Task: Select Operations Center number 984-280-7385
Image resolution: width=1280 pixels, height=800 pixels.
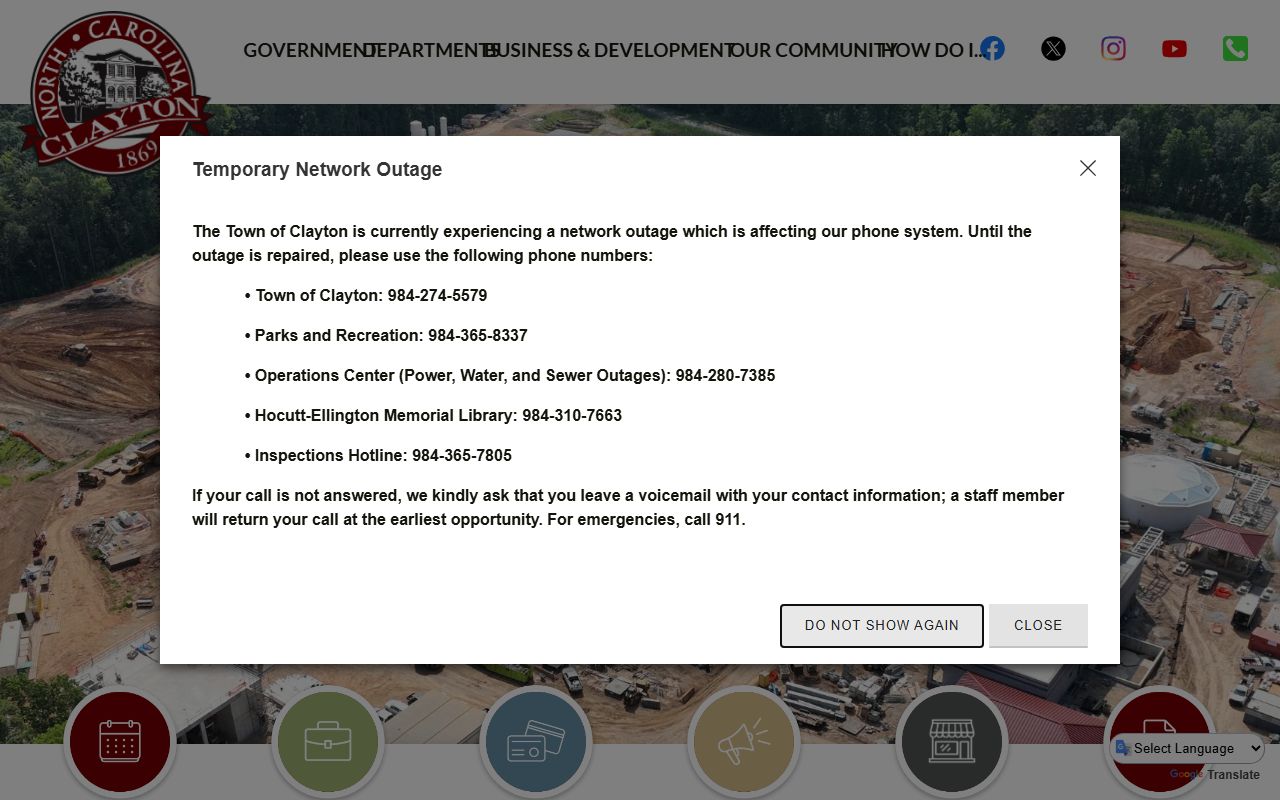Action: (x=725, y=375)
